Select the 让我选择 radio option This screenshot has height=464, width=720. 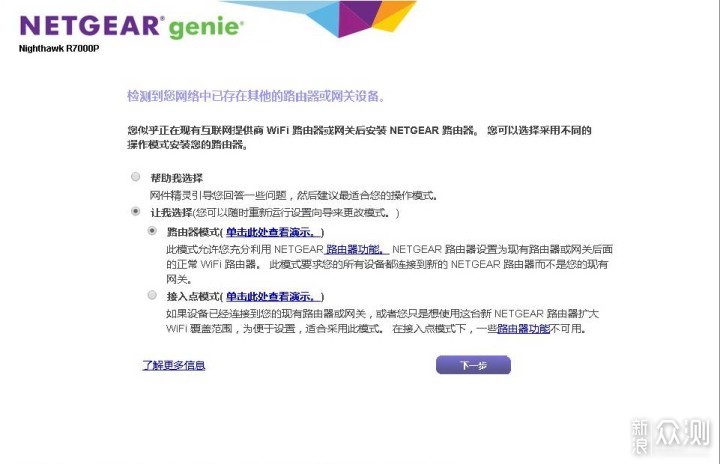[x=135, y=211]
